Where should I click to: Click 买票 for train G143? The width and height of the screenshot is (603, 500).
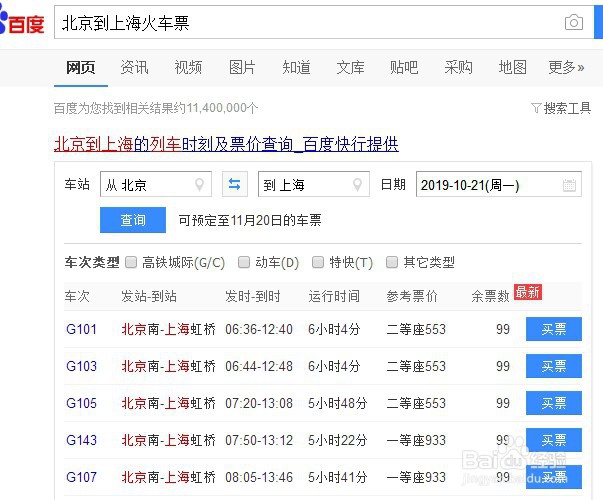[x=554, y=440]
